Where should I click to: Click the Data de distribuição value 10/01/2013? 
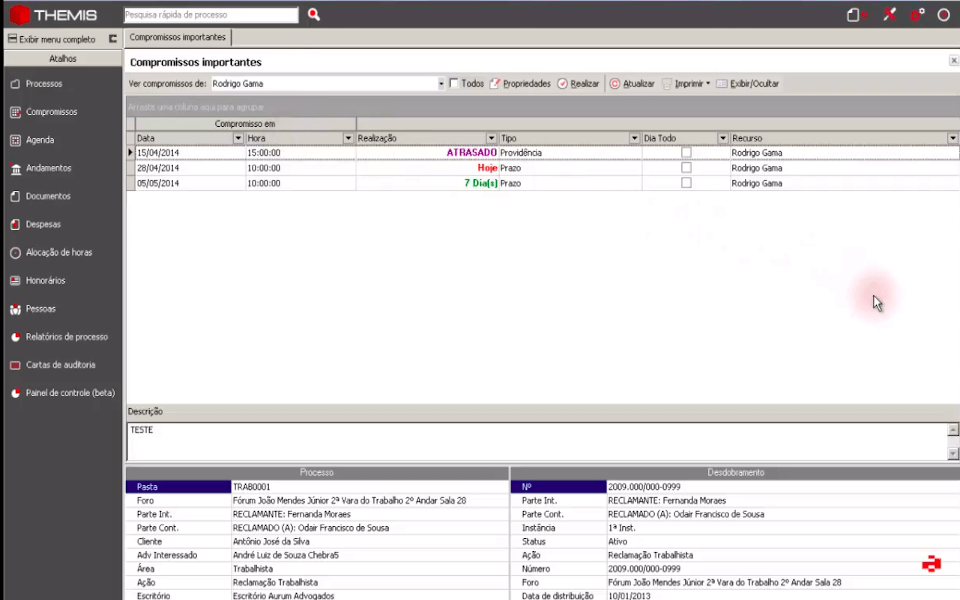tap(626, 596)
